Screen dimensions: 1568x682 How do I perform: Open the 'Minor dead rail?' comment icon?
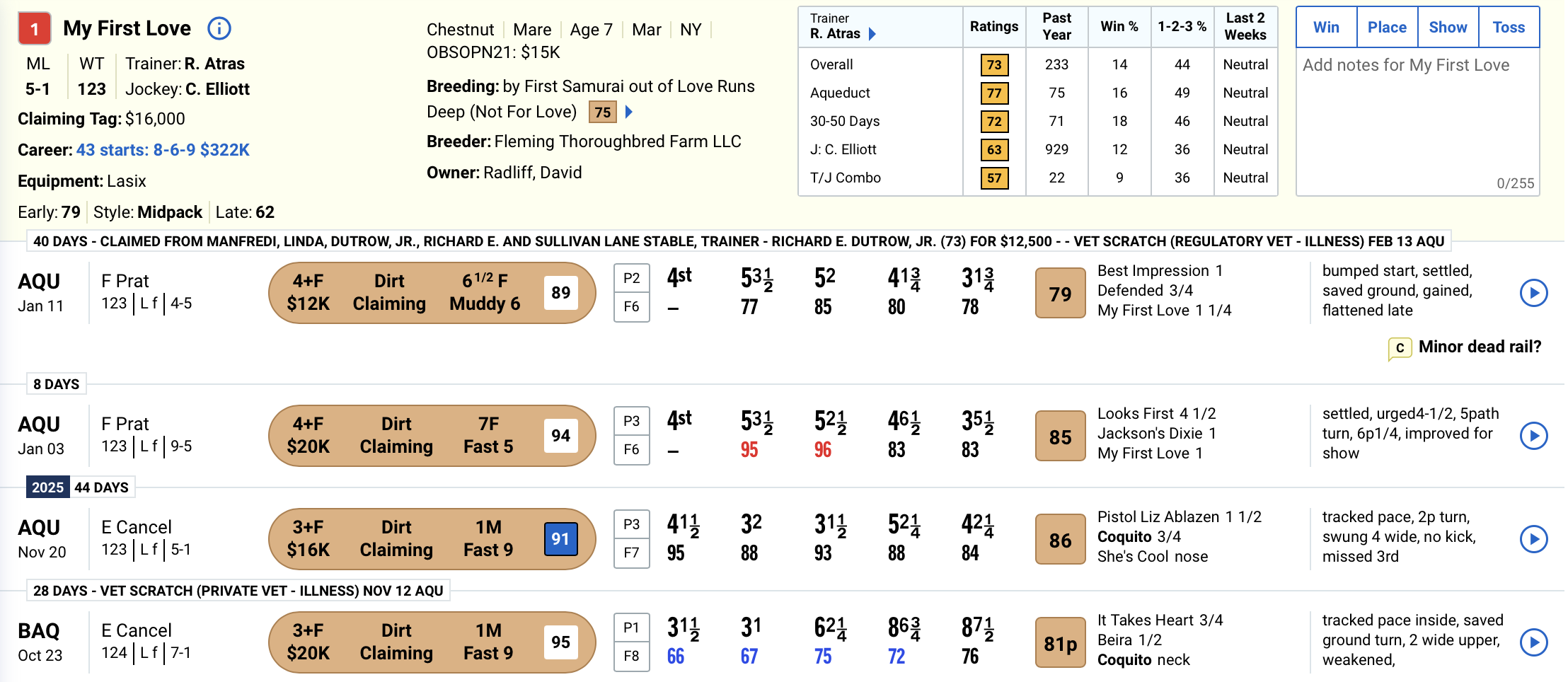1399,347
